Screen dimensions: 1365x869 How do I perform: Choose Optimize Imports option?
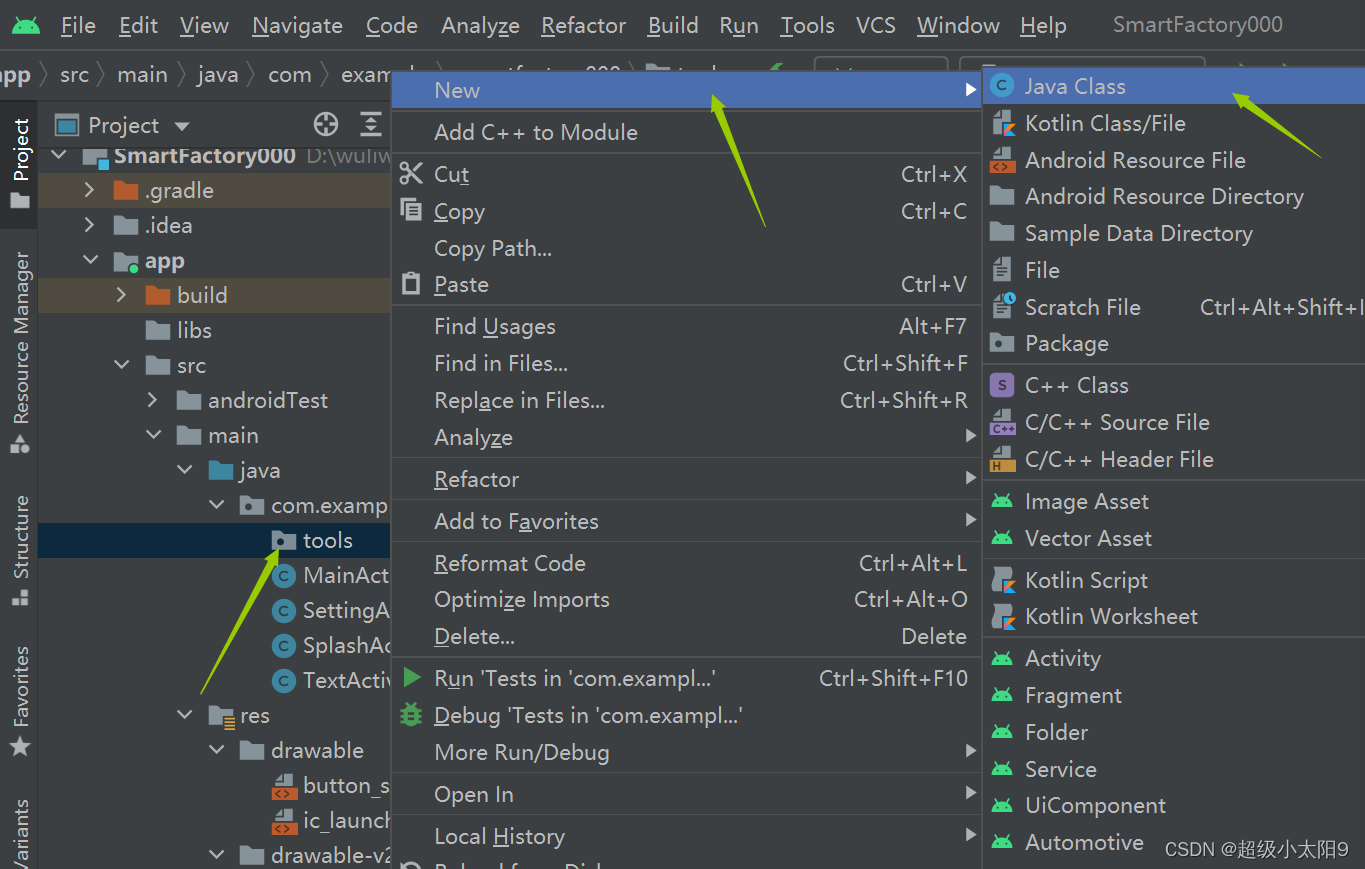click(x=686, y=600)
